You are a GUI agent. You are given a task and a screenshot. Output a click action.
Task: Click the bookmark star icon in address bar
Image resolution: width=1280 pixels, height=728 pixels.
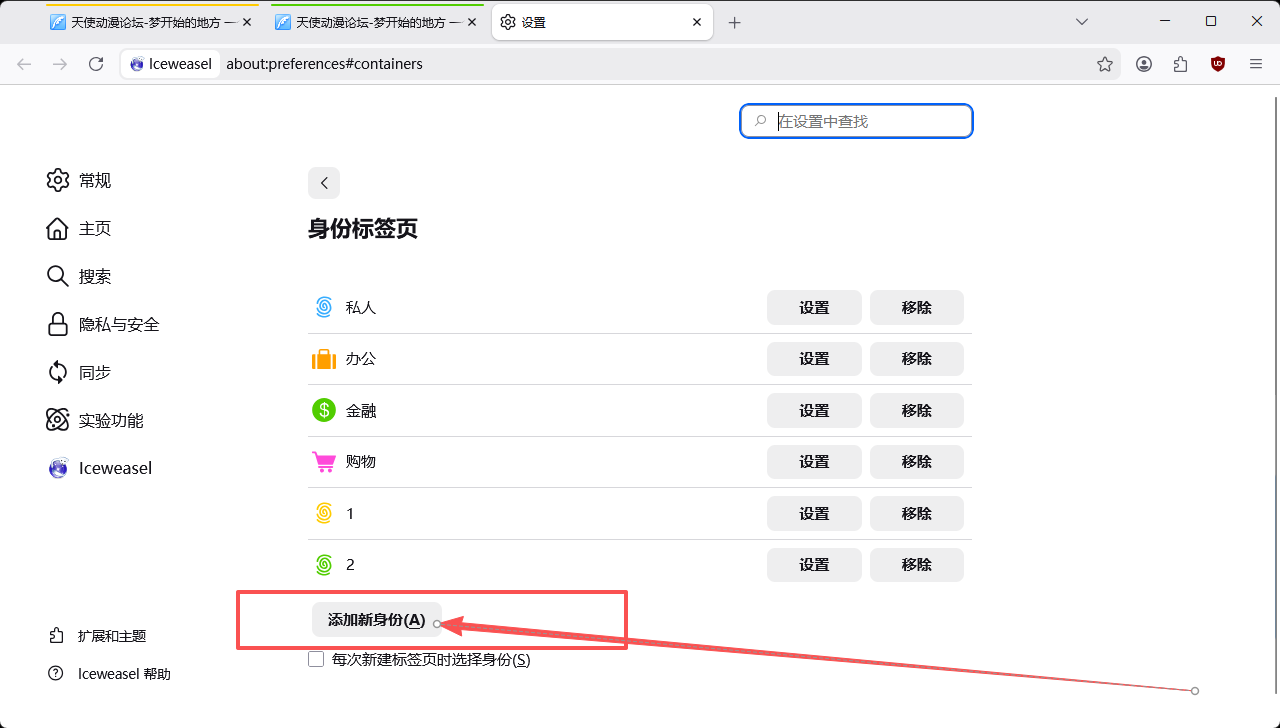tap(1104, 64)
